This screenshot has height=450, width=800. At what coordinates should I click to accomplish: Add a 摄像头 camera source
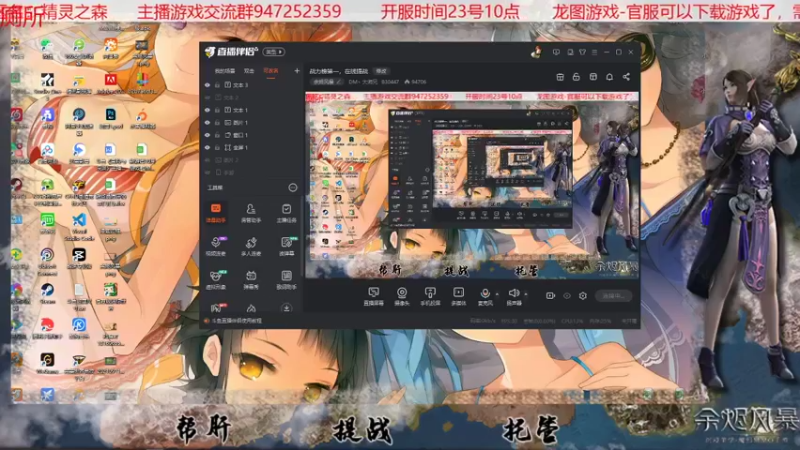(402, 296)
